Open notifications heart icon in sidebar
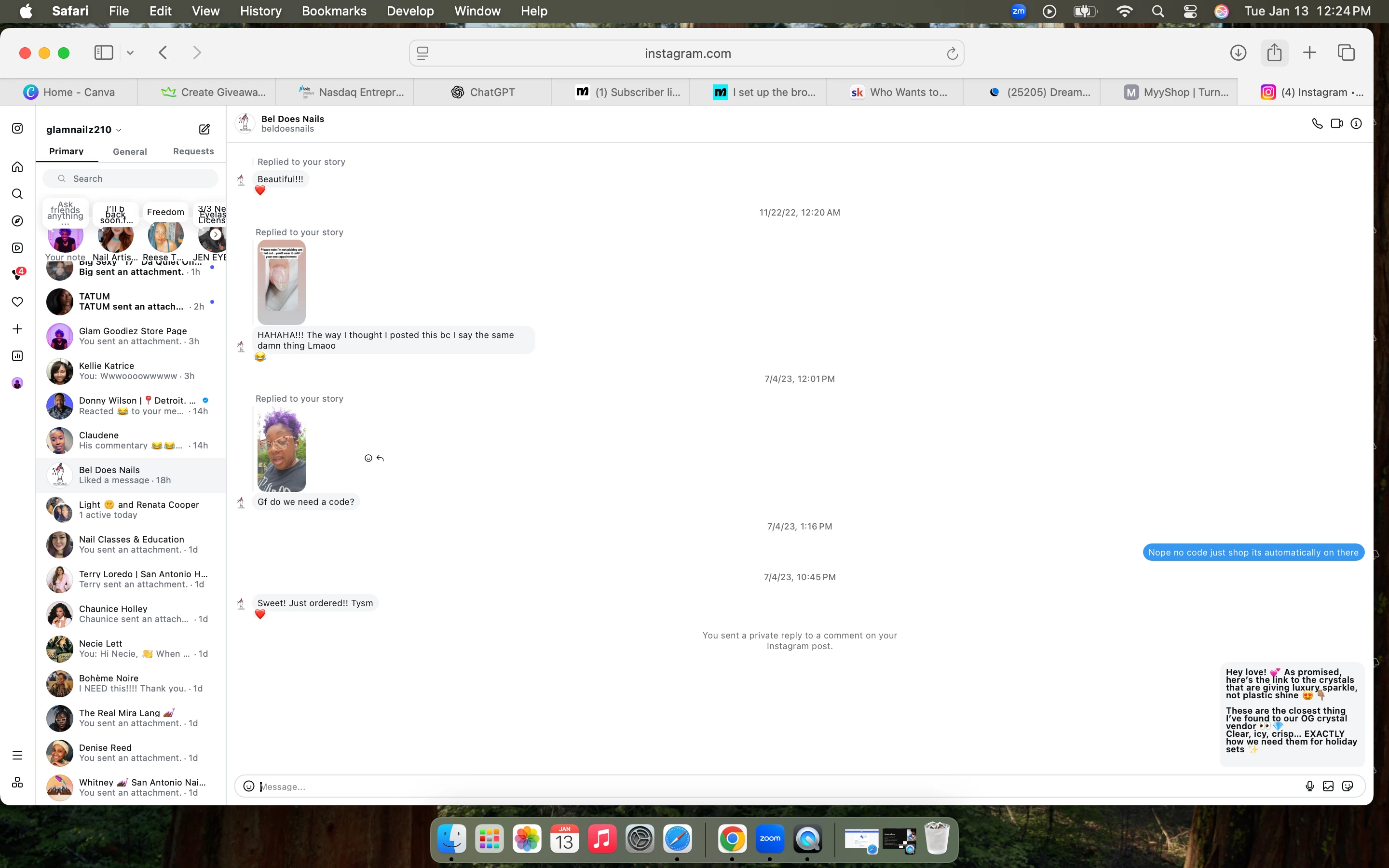Viewport: 1389px width, 868px height. [x=18, y=302]
